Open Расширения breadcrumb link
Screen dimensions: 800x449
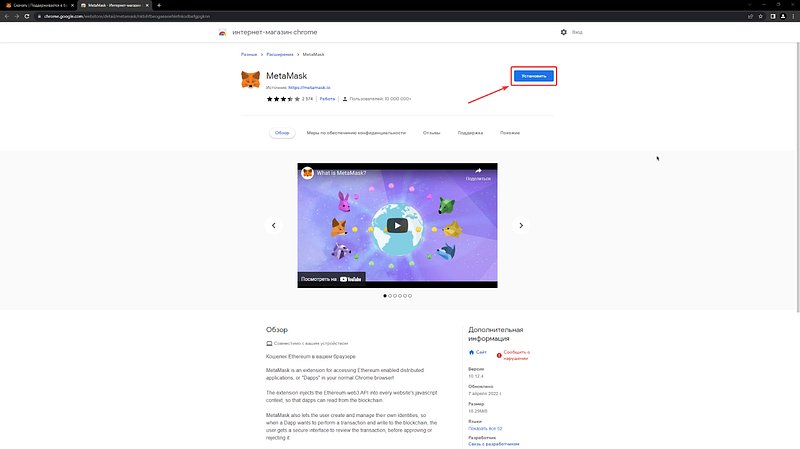pyautogui.click(x=280, y=54)
